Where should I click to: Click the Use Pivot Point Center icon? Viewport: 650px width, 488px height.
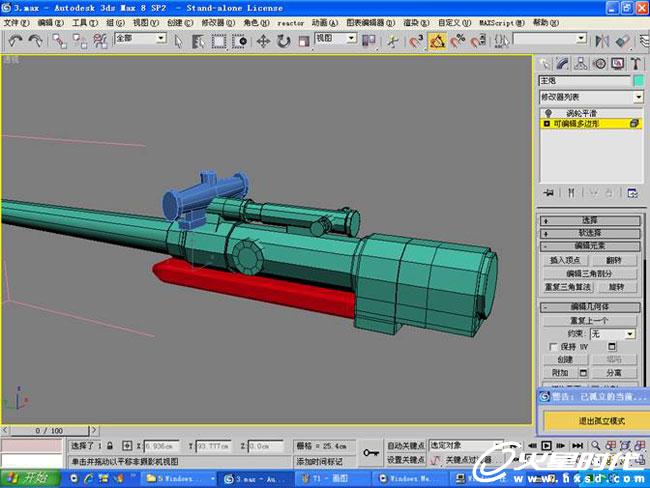click(369, 41)
